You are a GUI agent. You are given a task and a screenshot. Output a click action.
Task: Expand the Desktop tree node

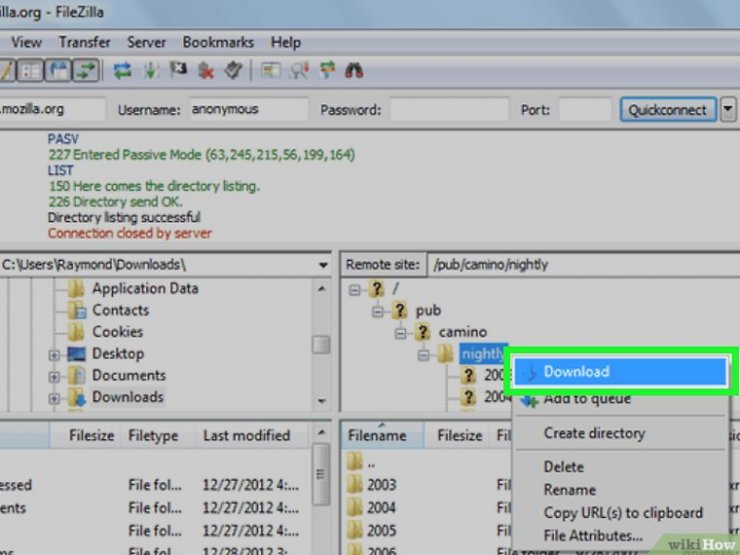54,355
